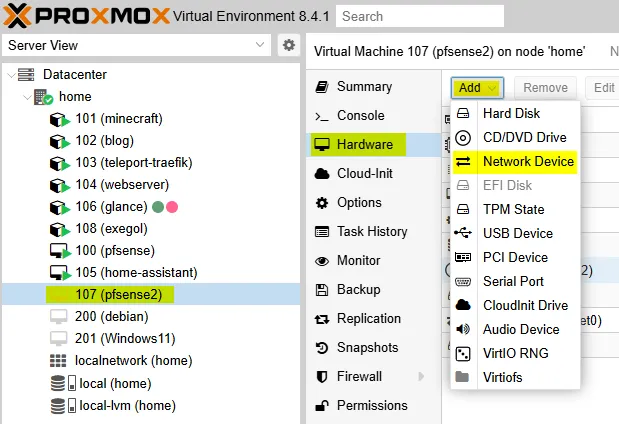
Task: Click the home node icon
Action: 43,97
